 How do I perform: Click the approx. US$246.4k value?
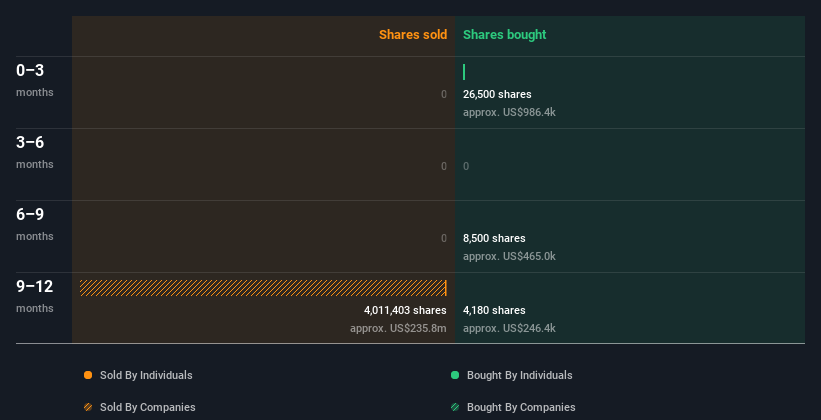(509, 328)
